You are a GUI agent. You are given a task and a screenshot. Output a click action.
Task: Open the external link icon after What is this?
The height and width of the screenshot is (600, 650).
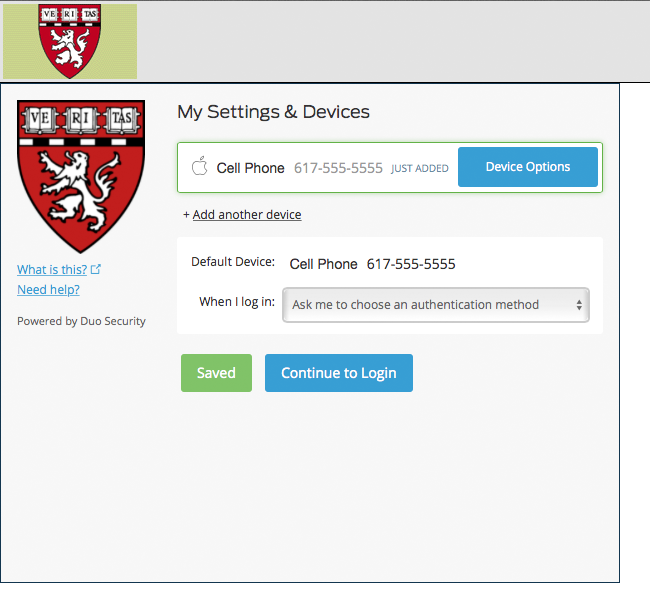point(96,269)
